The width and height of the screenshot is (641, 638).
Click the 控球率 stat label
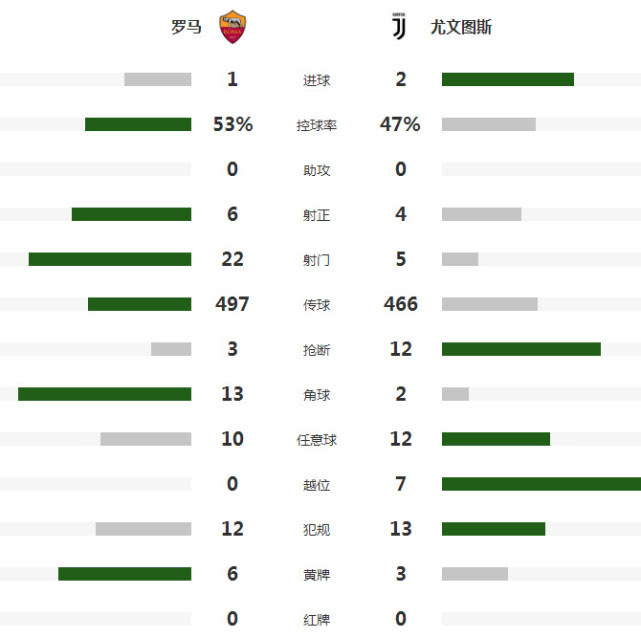[x=316, y=125]
